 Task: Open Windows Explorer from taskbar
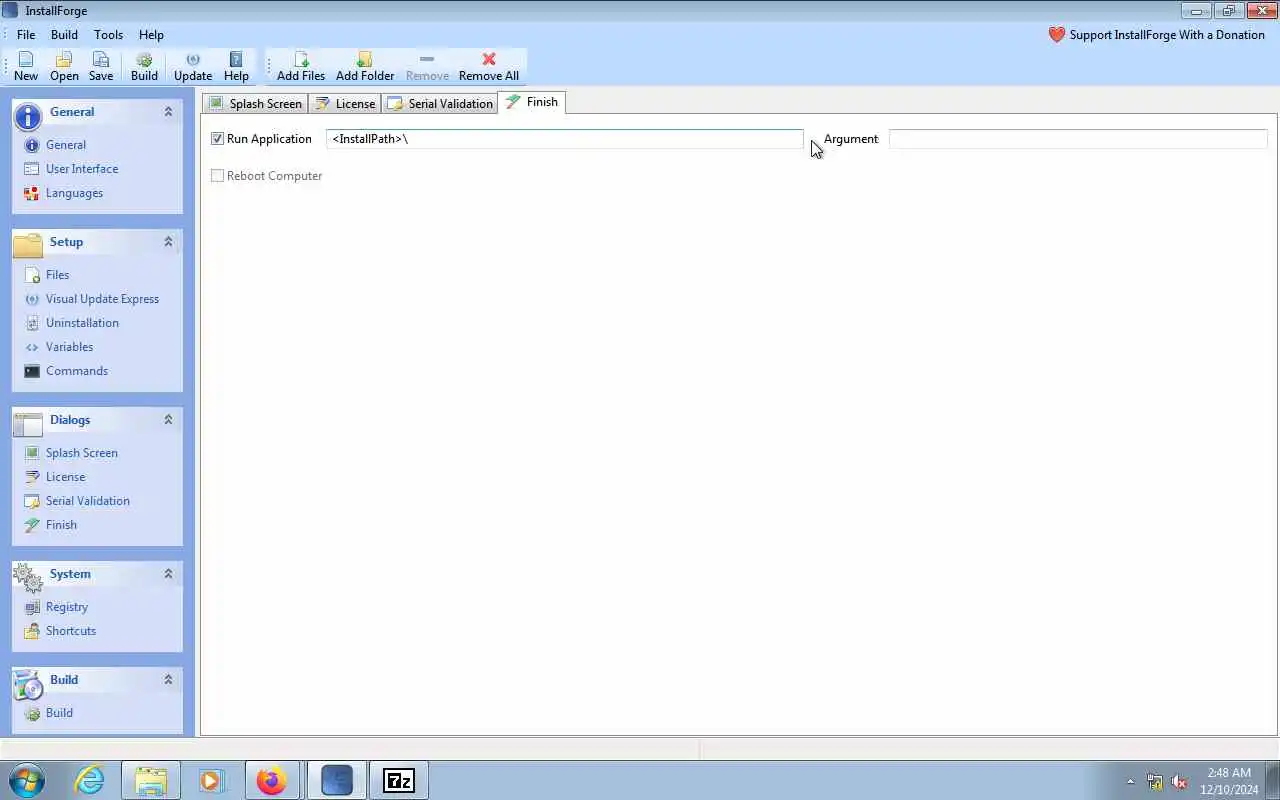[x=151, y=780]
